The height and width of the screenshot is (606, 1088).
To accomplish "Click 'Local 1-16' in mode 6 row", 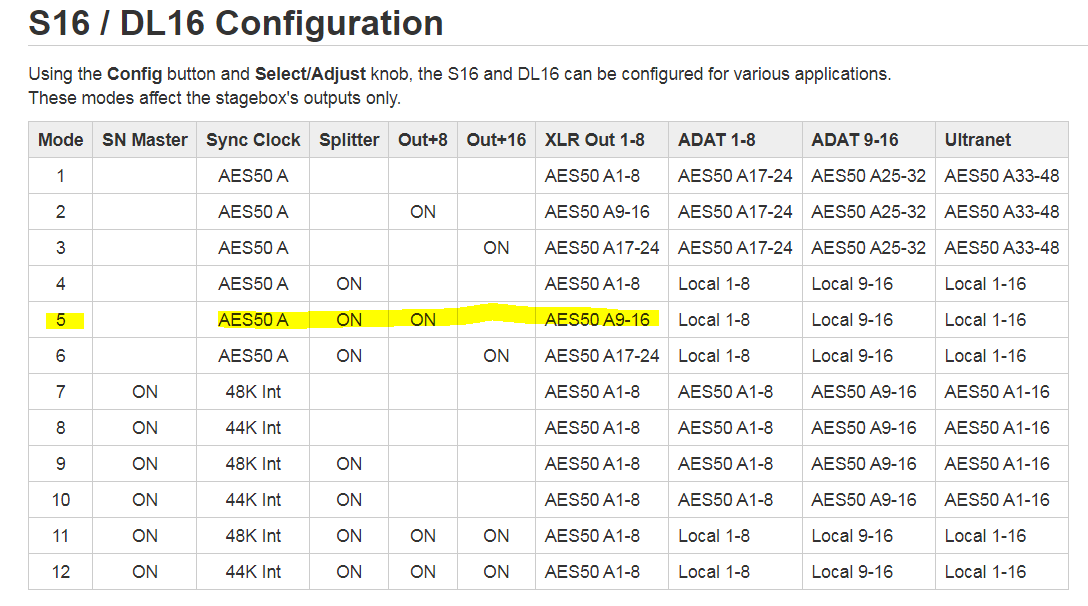I will click(985, 356).
